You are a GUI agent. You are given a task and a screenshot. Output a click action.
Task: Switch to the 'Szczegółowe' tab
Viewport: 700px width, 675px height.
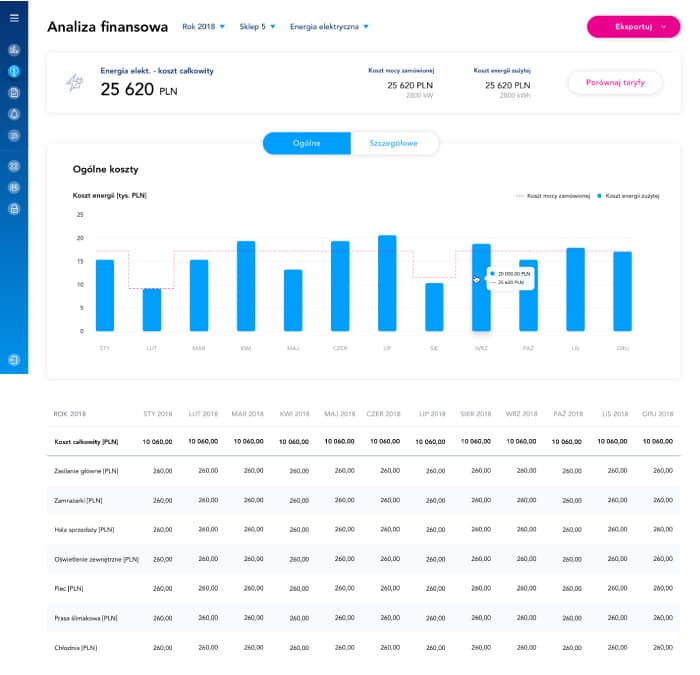pos(394,144)
